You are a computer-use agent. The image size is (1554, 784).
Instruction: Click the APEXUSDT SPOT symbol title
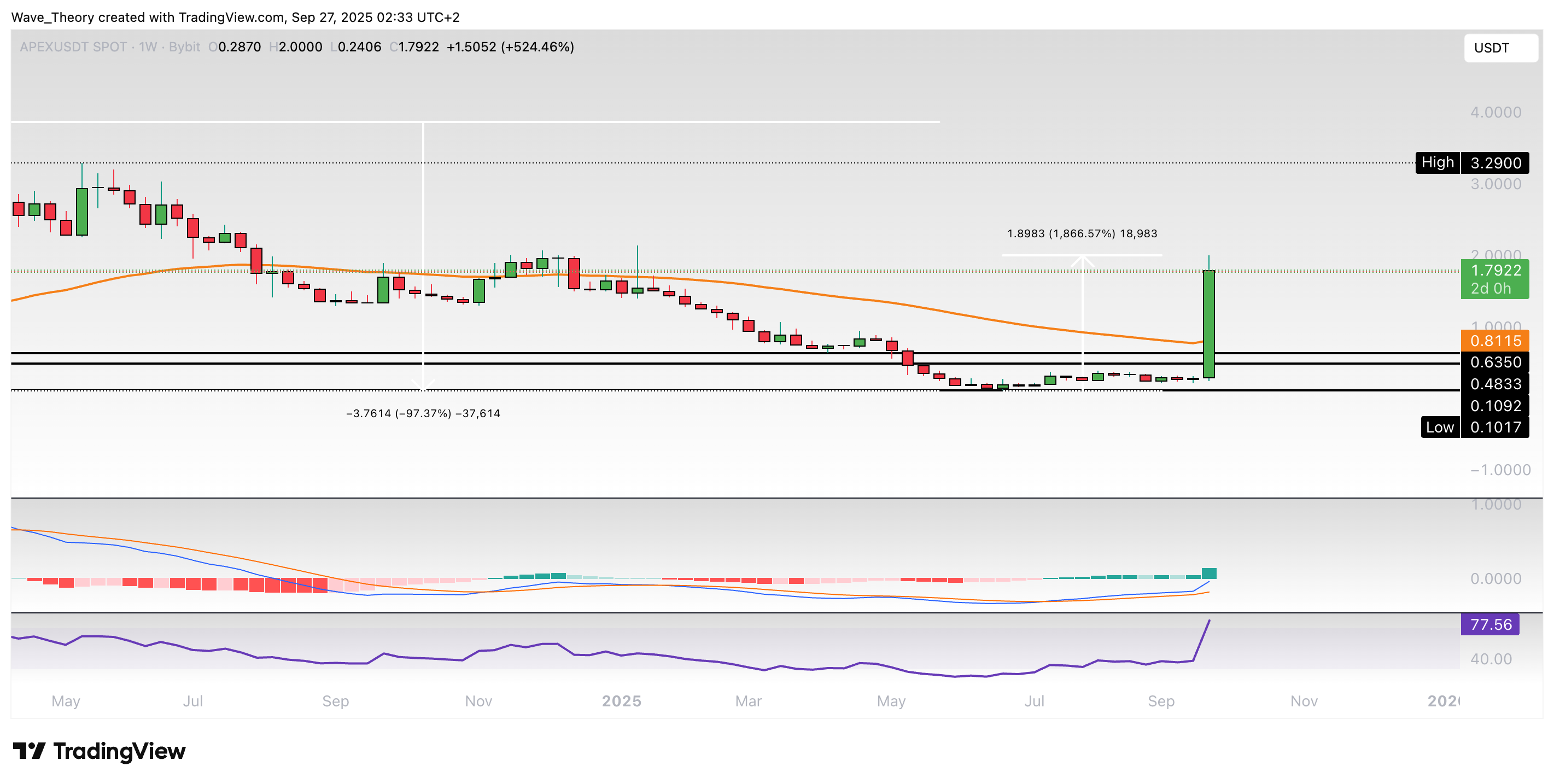click(x=73, y=47)
